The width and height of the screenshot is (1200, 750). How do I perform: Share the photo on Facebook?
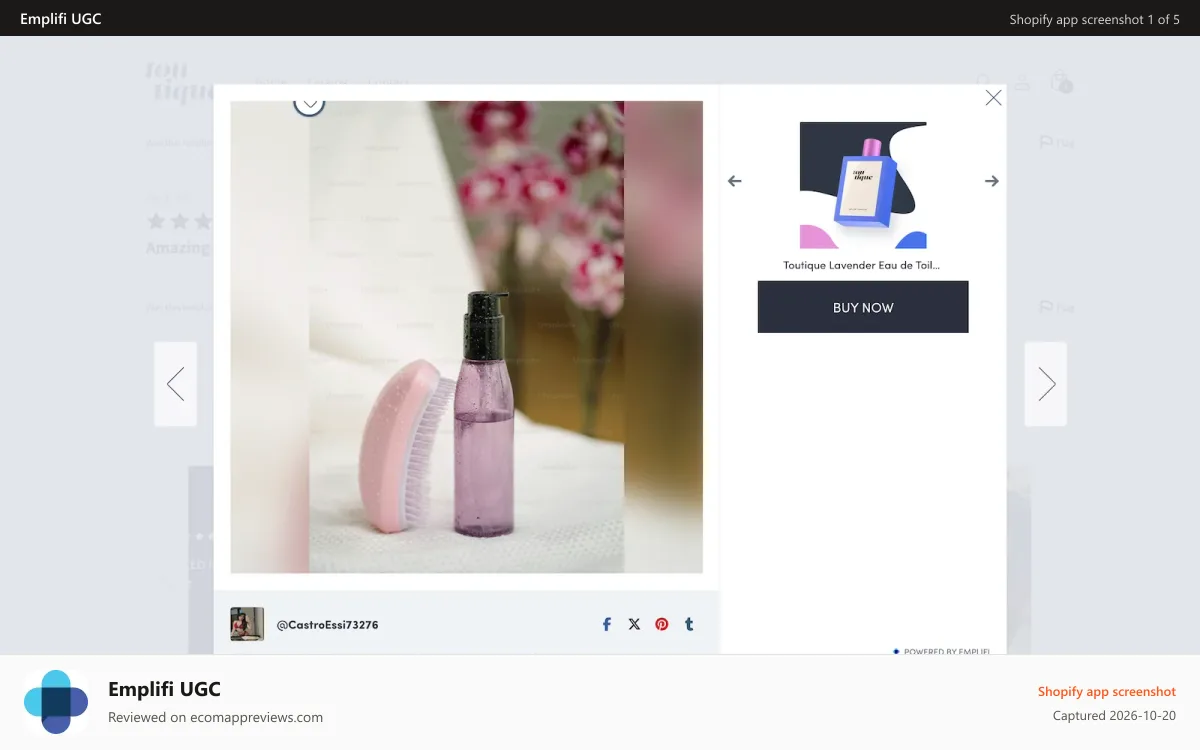(607, 624)
